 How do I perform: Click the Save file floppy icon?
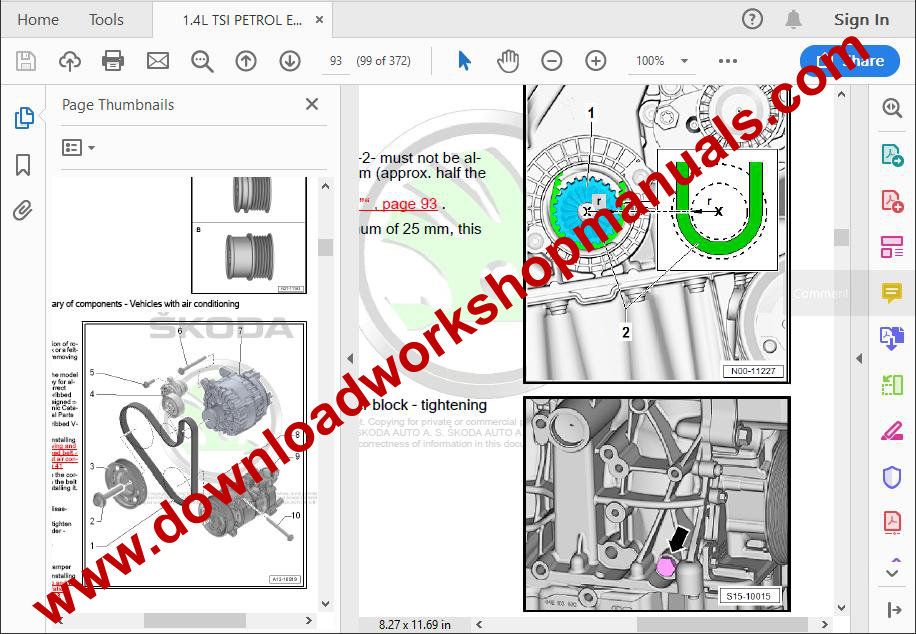(x=26, y=61)
